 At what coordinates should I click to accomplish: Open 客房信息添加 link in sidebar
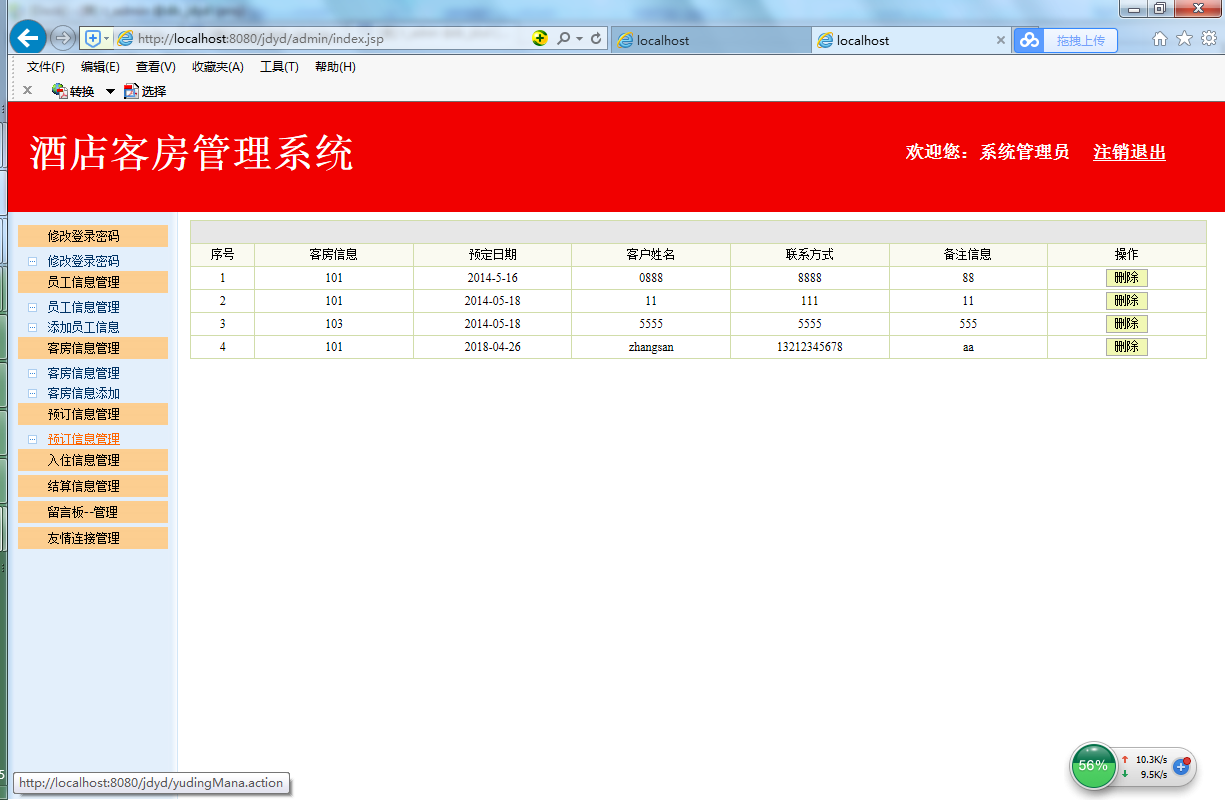(83, 393)
